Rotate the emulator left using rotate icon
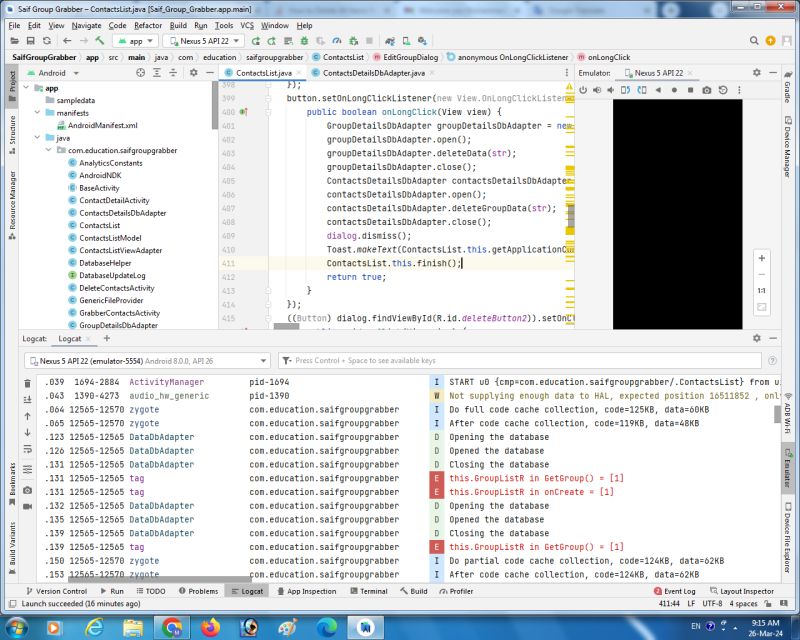Screen dimensions: 800x640 click(625, 88)
